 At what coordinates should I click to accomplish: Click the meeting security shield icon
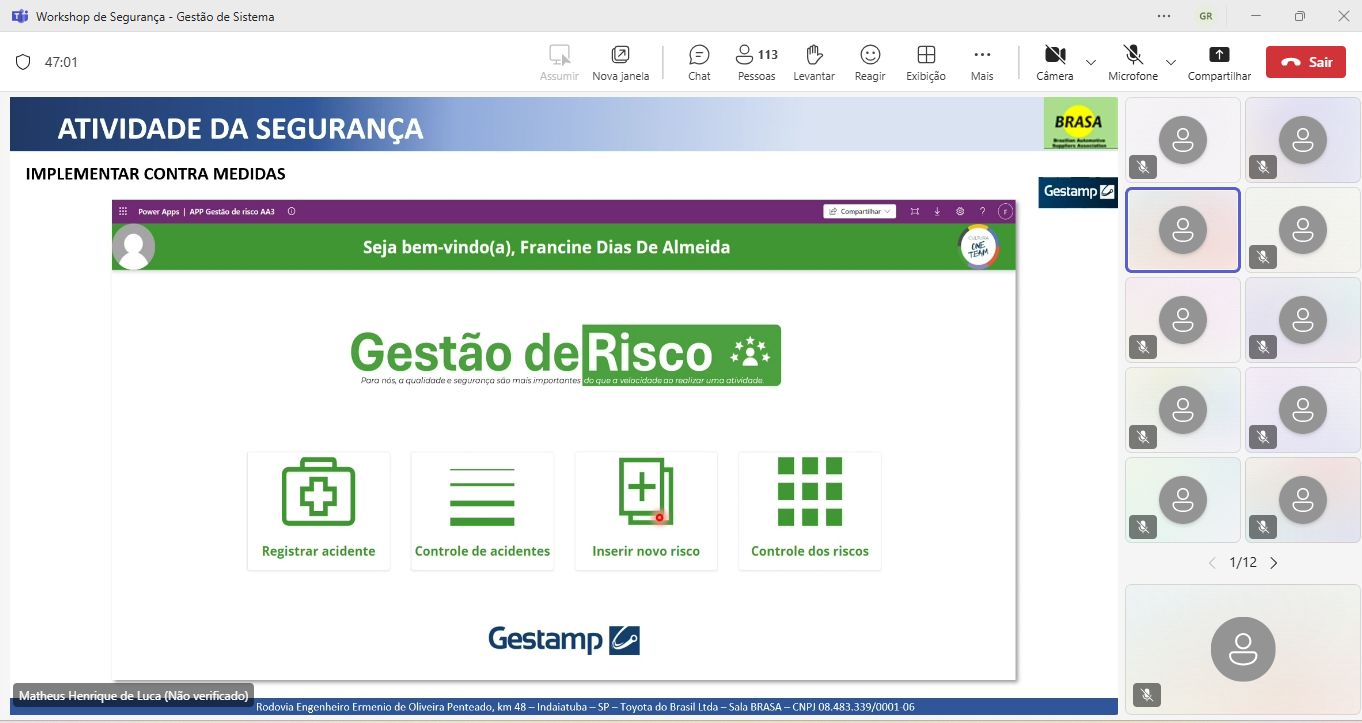click(x=23, y=62)
